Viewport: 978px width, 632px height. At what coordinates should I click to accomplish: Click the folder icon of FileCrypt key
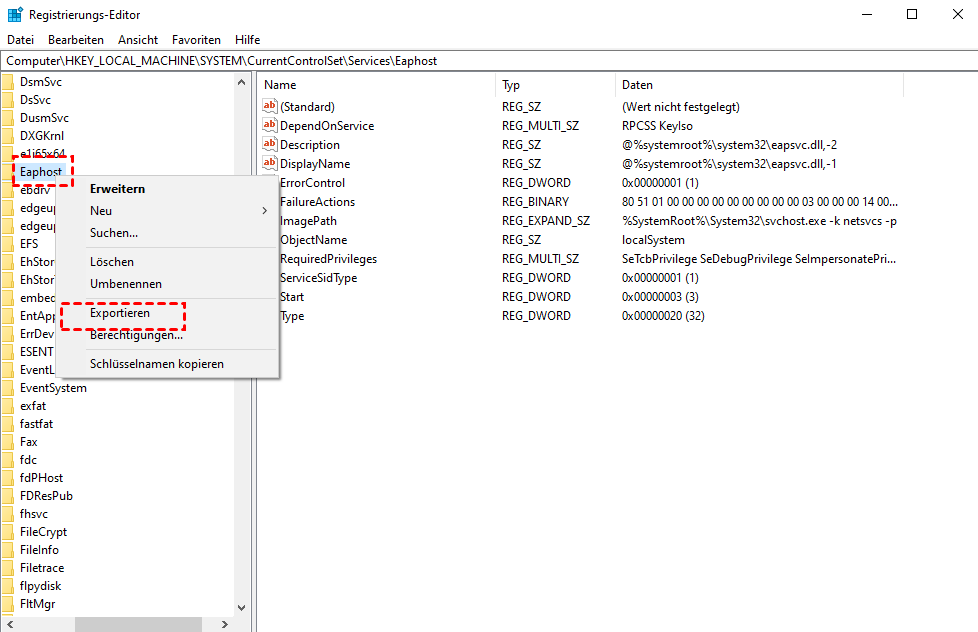(8, 532)
